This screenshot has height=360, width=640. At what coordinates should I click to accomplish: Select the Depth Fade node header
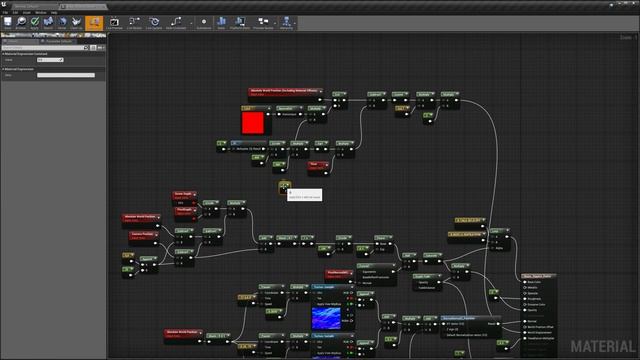click(427, 276)
